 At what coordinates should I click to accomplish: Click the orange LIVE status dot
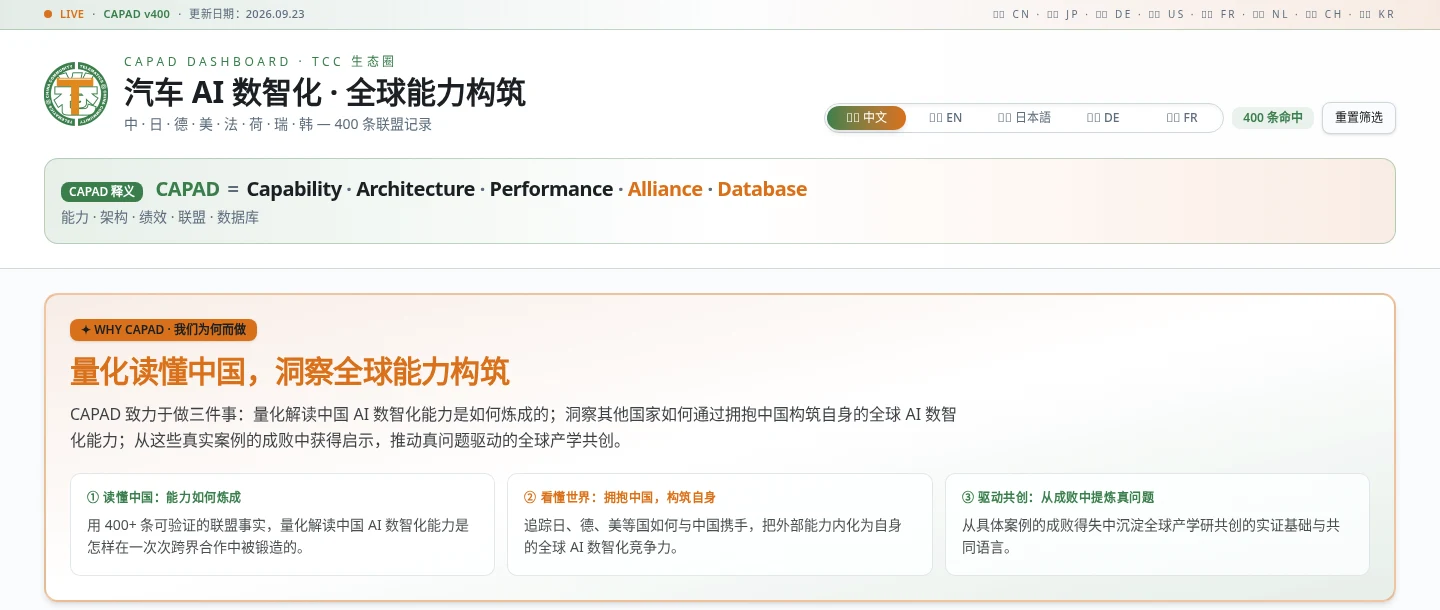(48, 14)
